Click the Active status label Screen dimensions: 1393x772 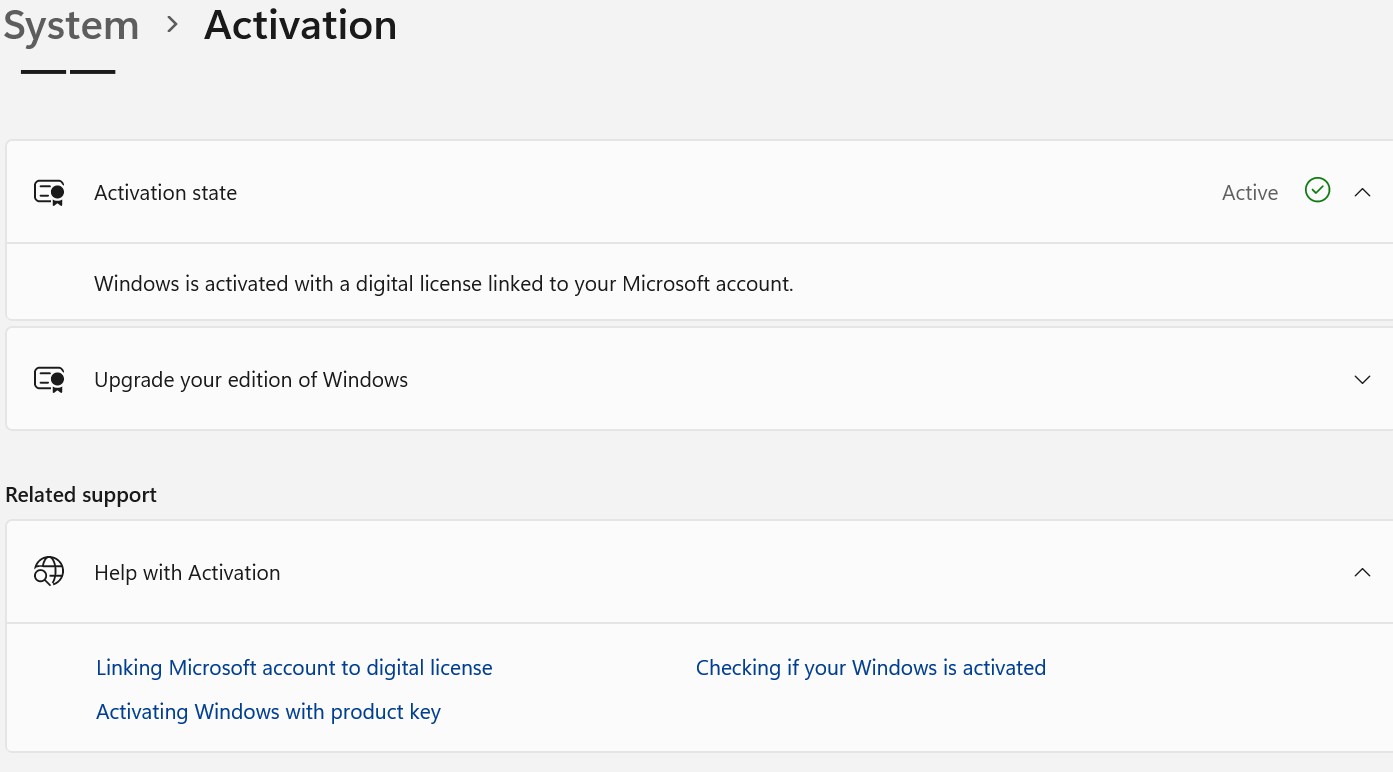[1249, 192]
